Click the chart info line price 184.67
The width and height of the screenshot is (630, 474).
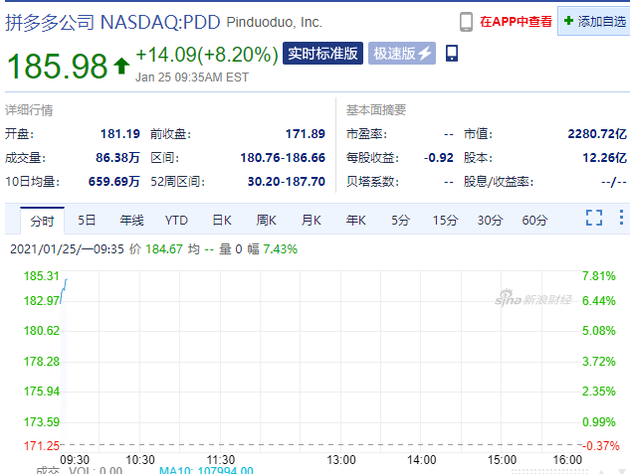164,249
